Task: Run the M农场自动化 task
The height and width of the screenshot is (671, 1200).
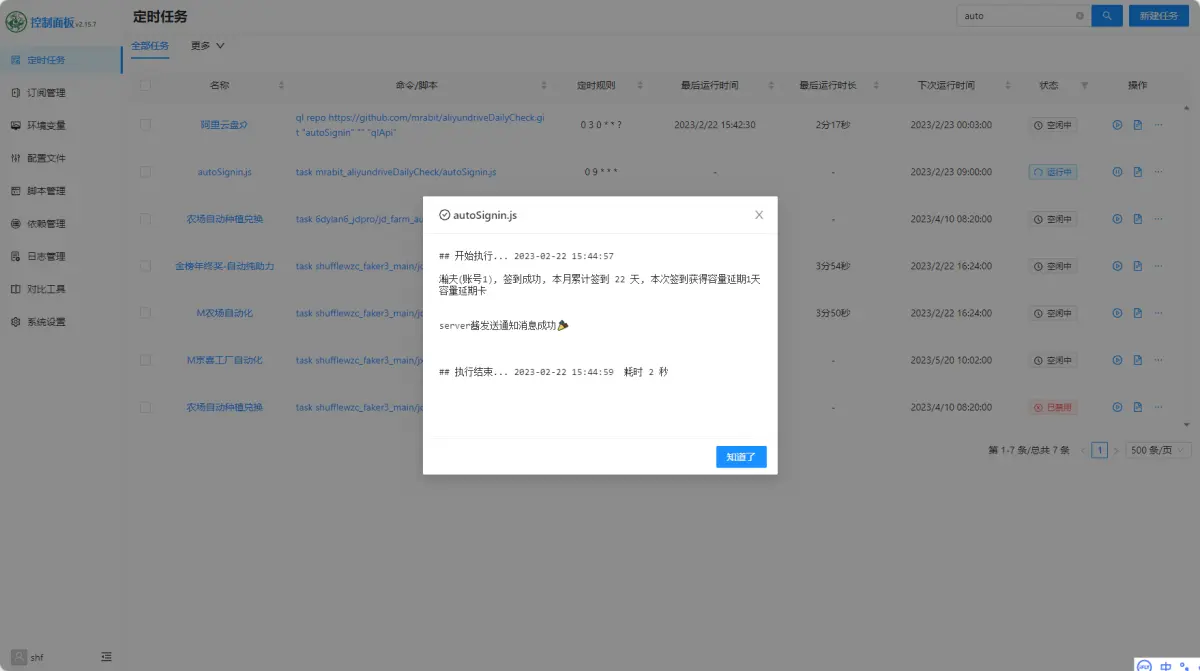Action: pyautogui.click(x=1118, y=313)
